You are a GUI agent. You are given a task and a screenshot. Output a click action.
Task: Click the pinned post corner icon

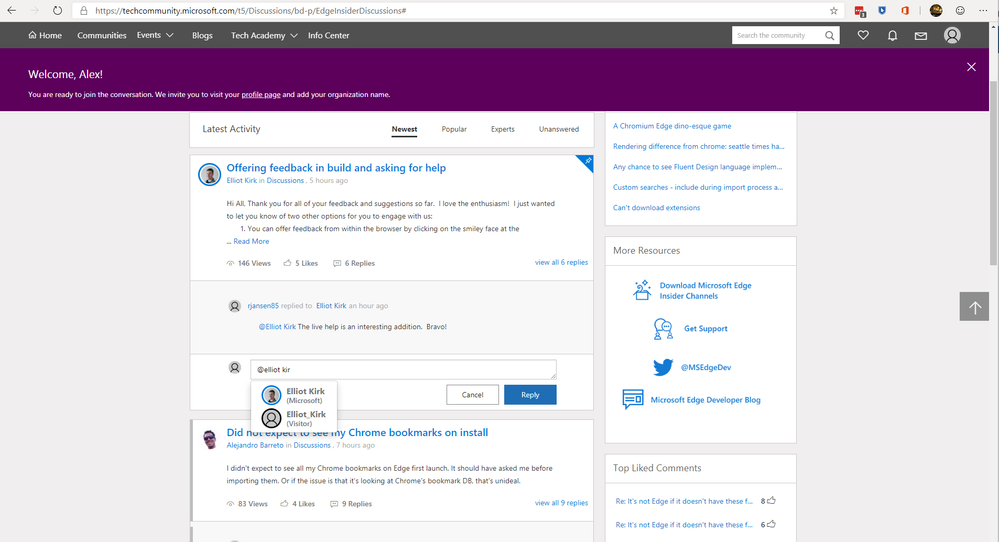587,162
